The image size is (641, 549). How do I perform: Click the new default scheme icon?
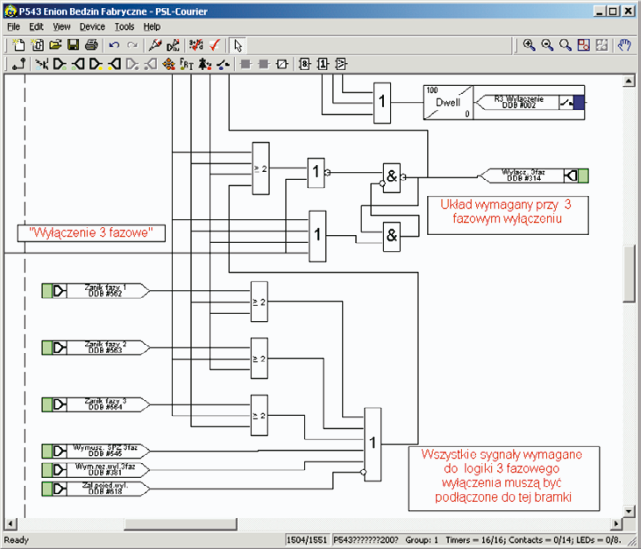[x=38, y=45]
